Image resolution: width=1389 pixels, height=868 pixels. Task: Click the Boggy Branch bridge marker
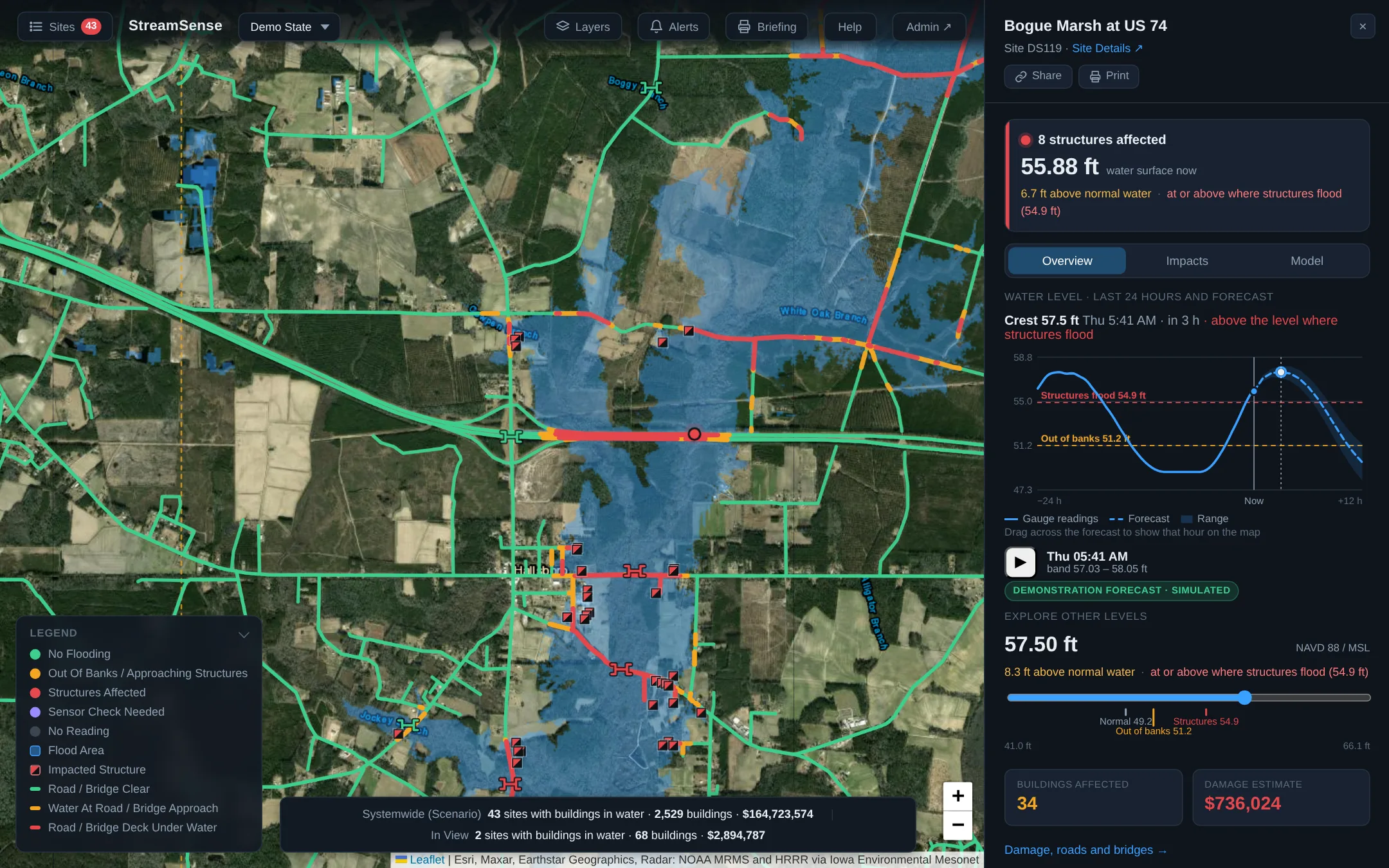pyautogui.click(x=650, y=87)
